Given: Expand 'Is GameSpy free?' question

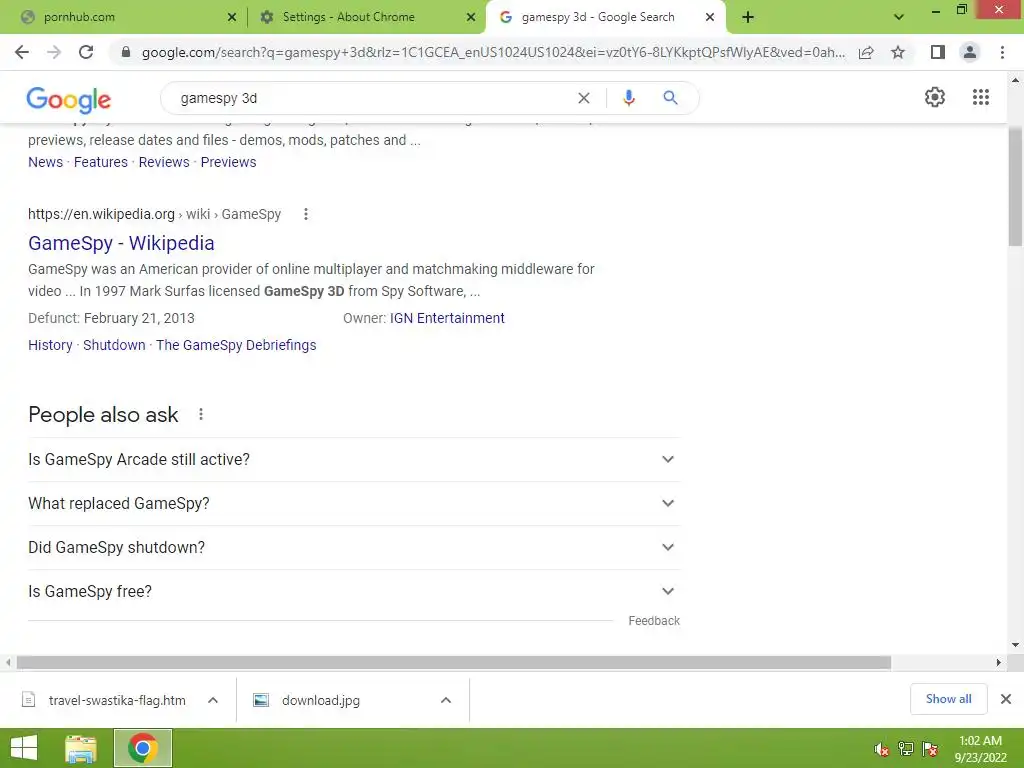Looking at the screenshot, I should click(x=354, y=592).
